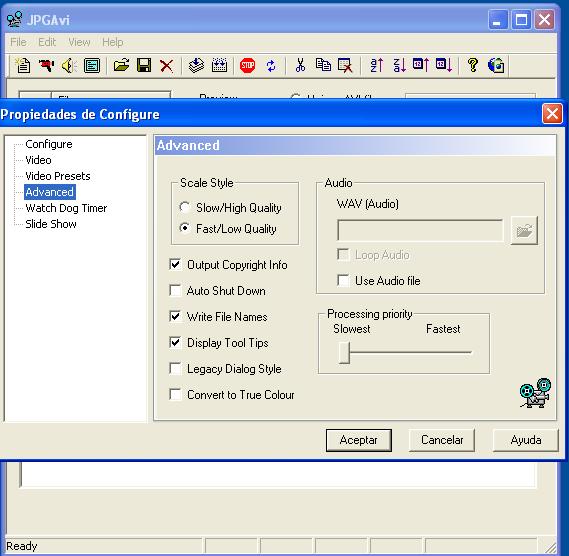The height and width of the screenshot is (556, 569).
Task: Click the yellow question mark help icon
Action: (473, 66)
